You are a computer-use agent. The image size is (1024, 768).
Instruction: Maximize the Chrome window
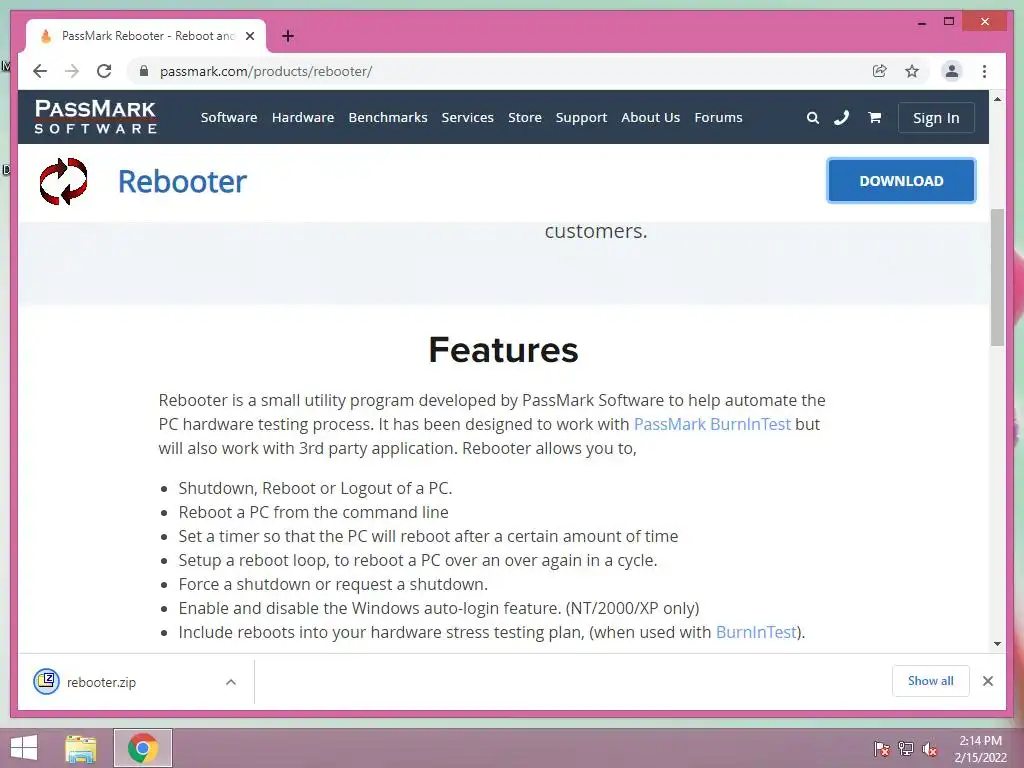pos(949,22)
